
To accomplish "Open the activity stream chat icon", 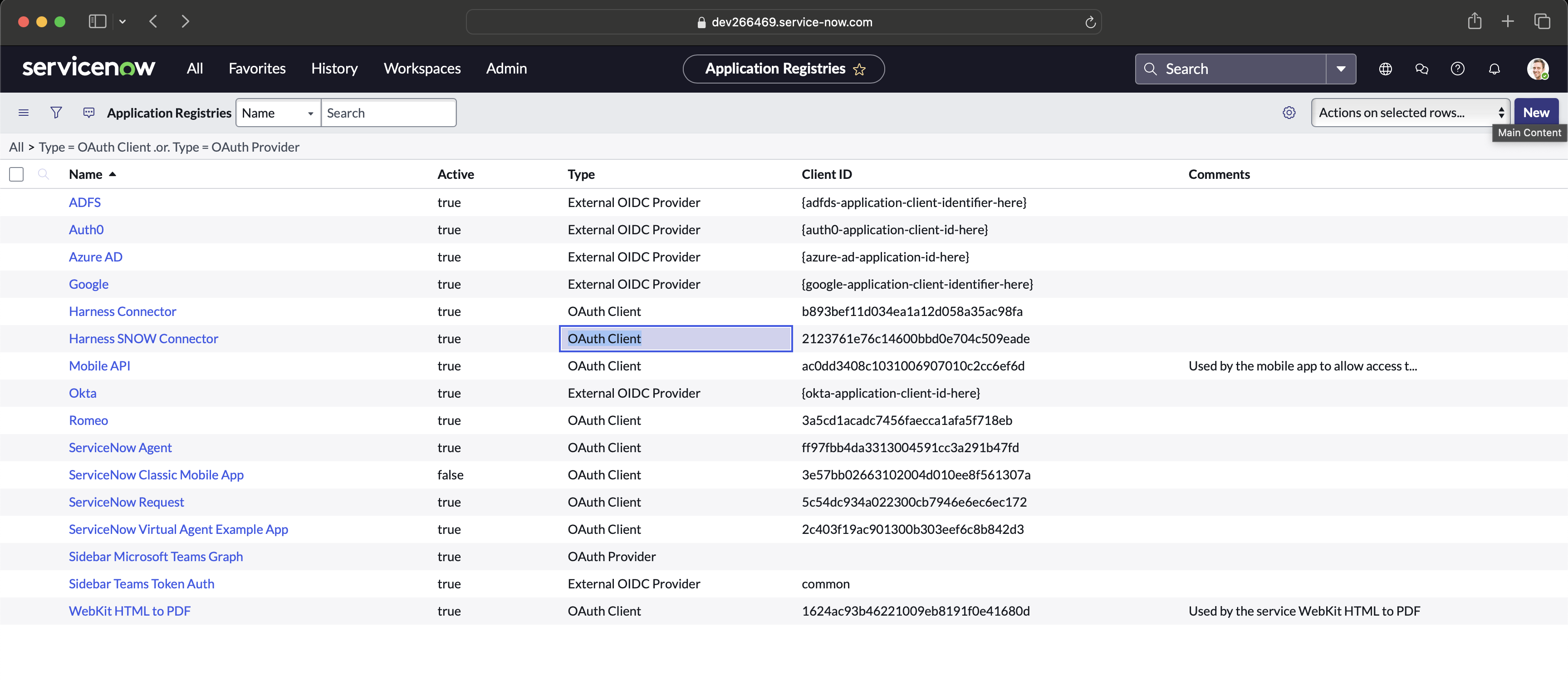I will tap(89, 113).
